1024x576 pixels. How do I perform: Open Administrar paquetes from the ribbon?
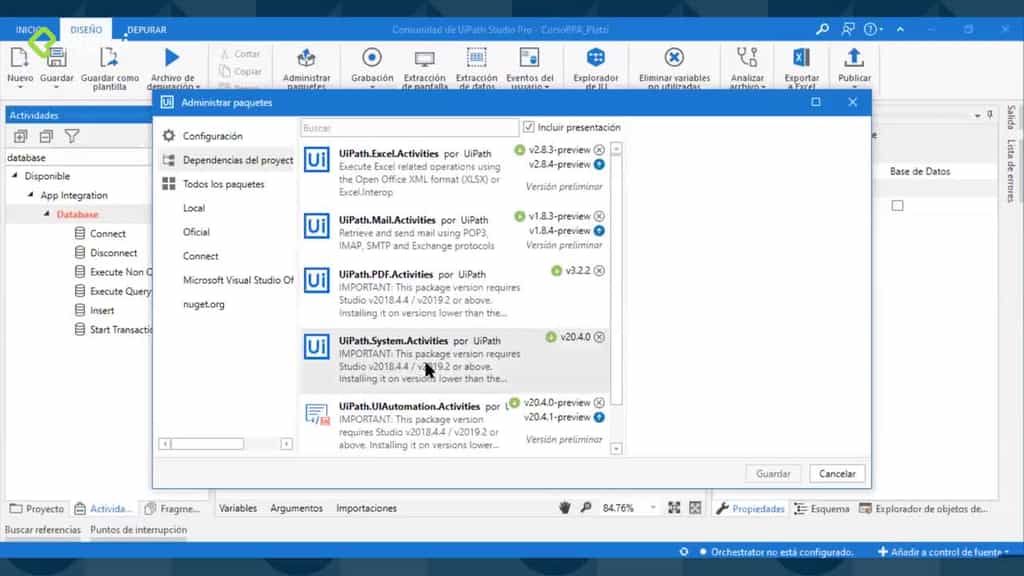click(x=306, y=58)
